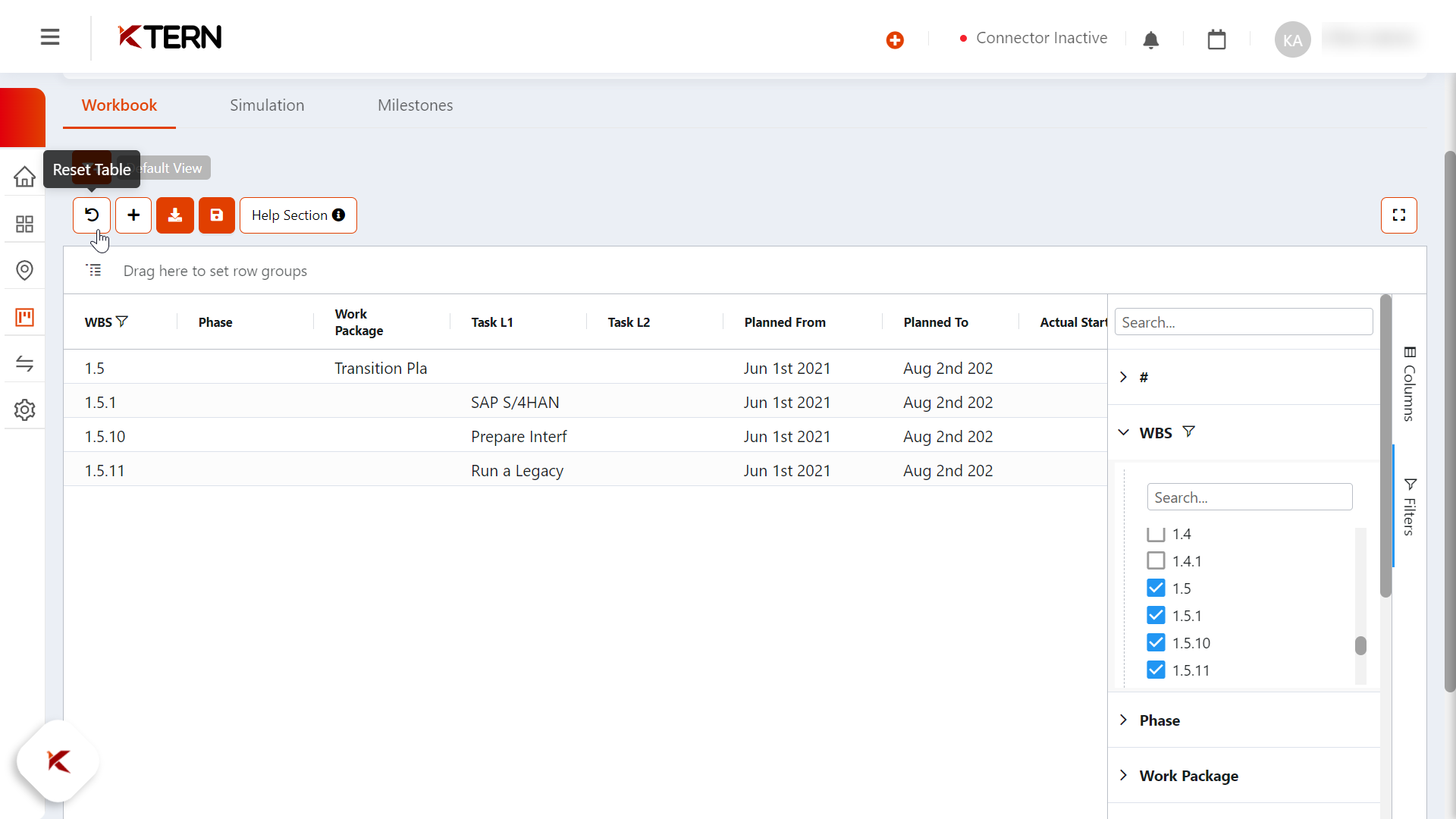Open notifications bell
1456x819 pixels.
[1150, 39]
